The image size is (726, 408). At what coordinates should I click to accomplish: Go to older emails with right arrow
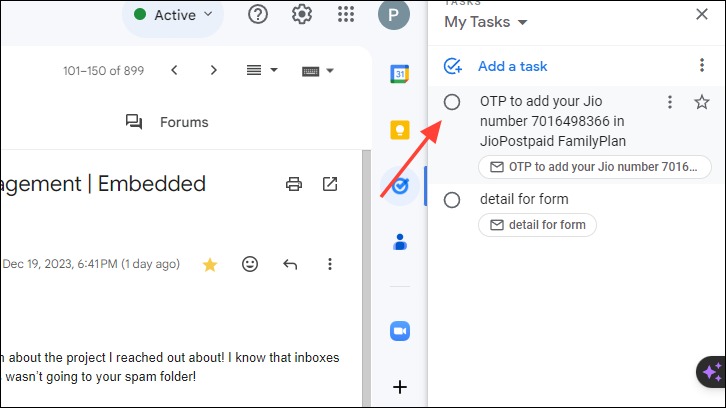click(213, 70)
